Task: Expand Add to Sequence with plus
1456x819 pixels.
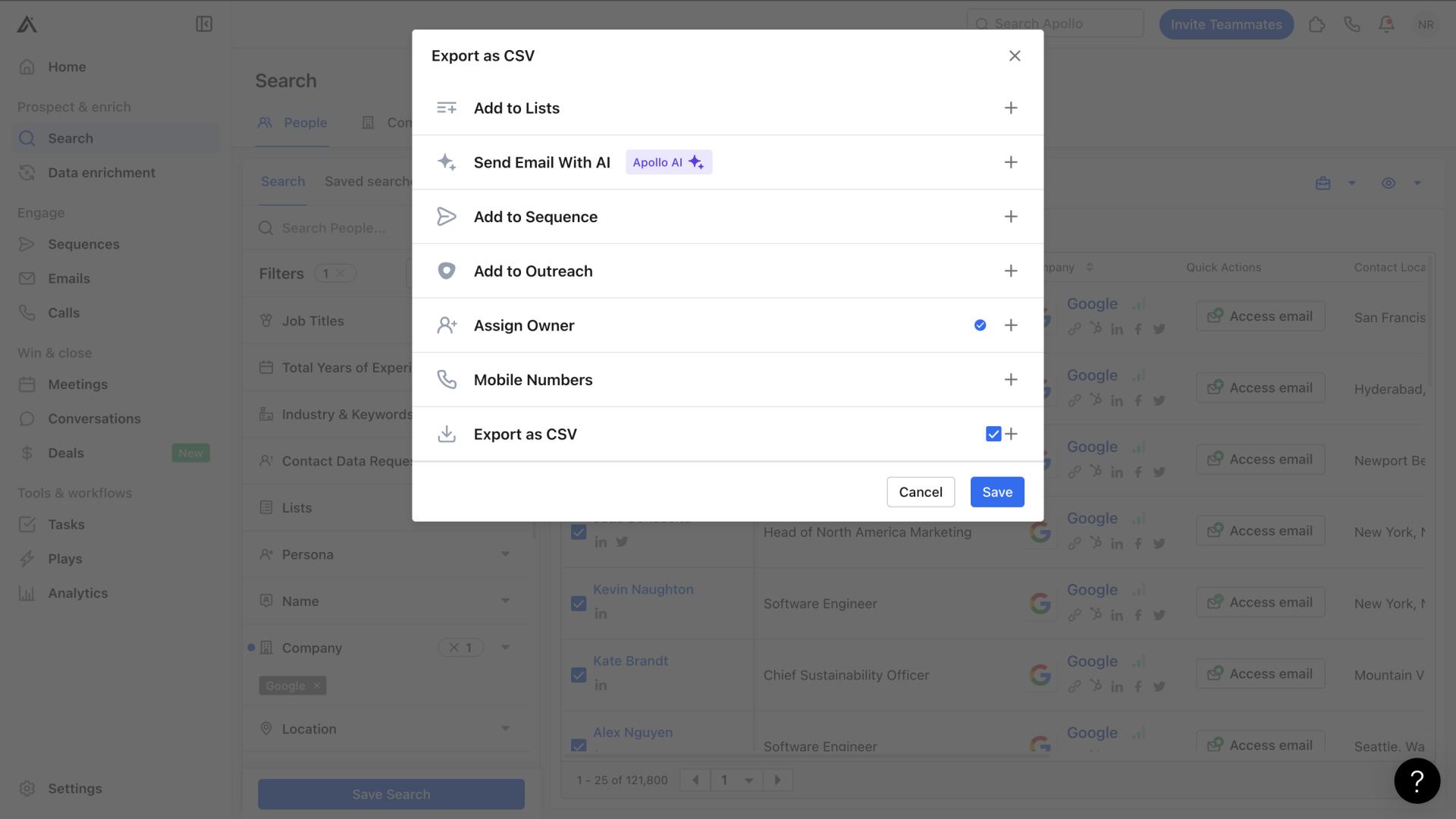Action: pos(1011,216)
